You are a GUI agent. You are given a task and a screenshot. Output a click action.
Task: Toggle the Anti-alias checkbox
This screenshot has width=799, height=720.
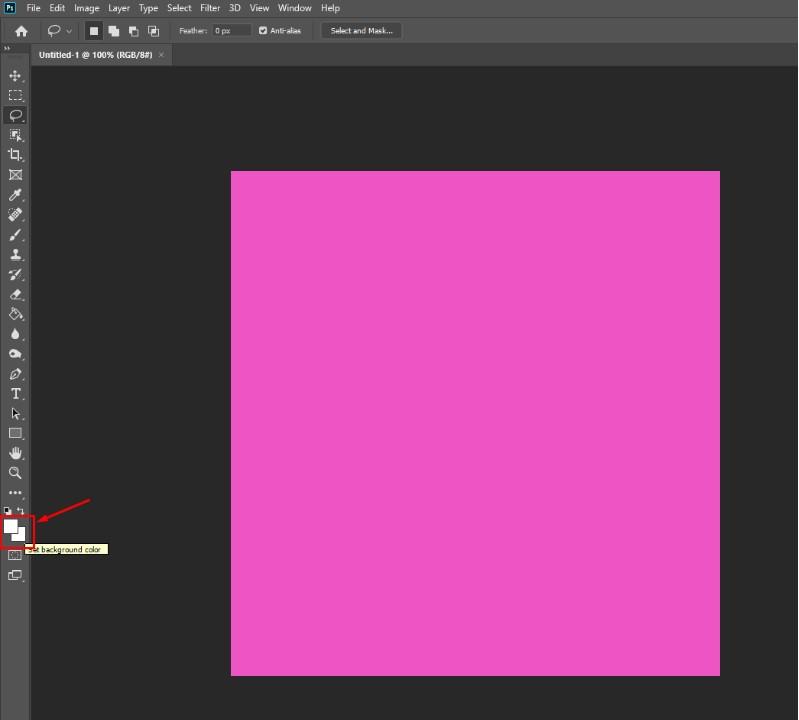click(x=263, y=31)
